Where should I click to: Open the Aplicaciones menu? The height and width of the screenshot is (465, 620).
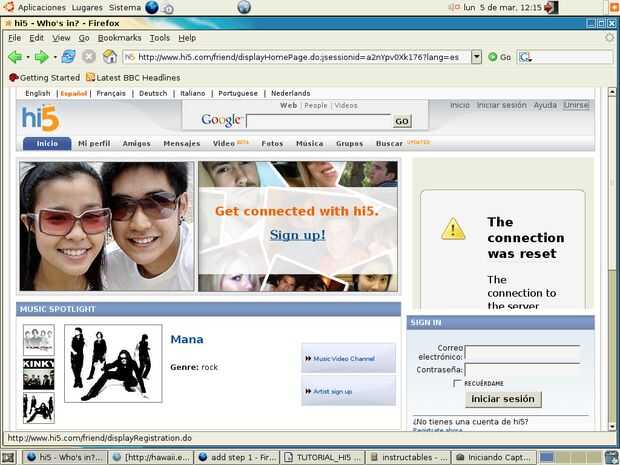42,8
